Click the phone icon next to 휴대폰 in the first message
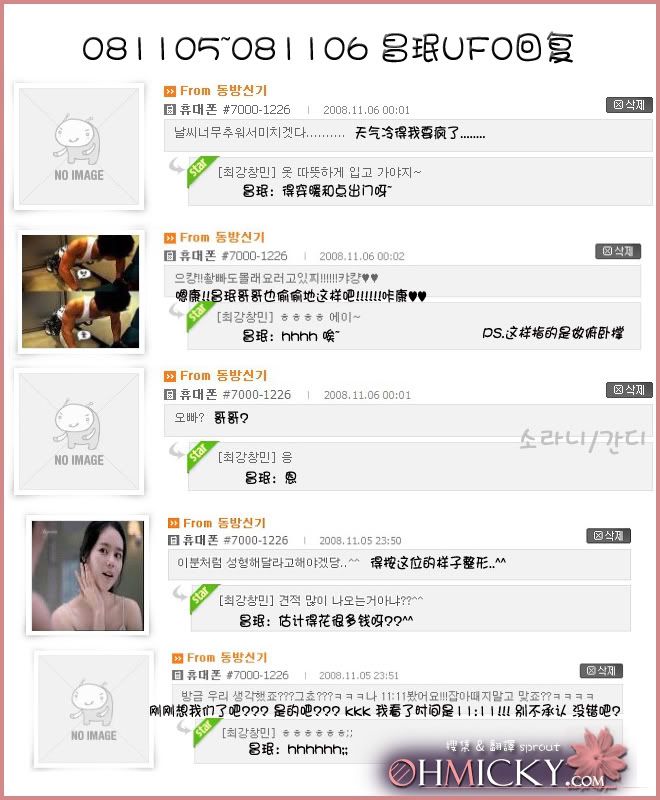 point(170,109)
